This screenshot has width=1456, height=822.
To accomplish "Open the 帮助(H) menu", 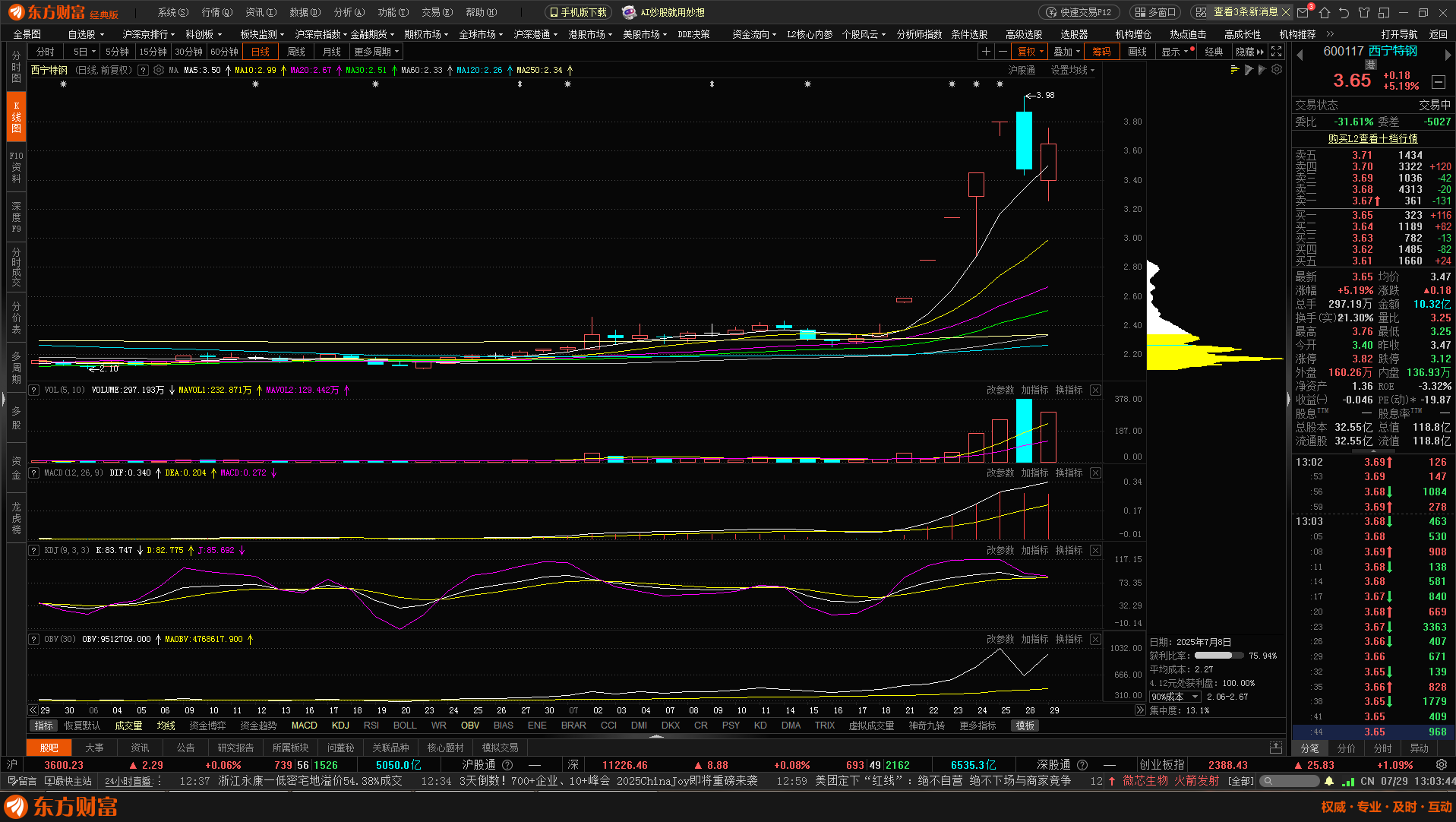I will 482,12.
